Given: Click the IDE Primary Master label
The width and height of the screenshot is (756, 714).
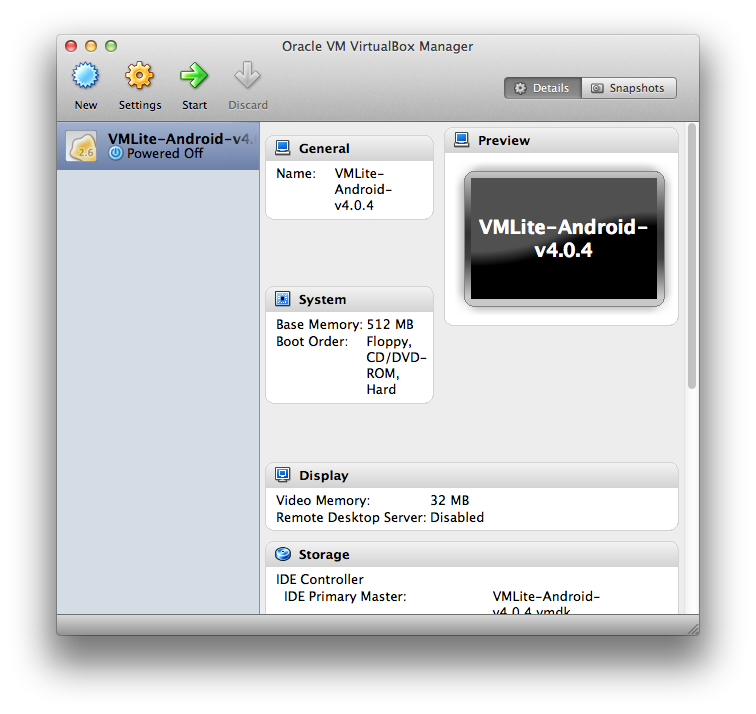Looking at the screenshot, I should coord(345,596).
